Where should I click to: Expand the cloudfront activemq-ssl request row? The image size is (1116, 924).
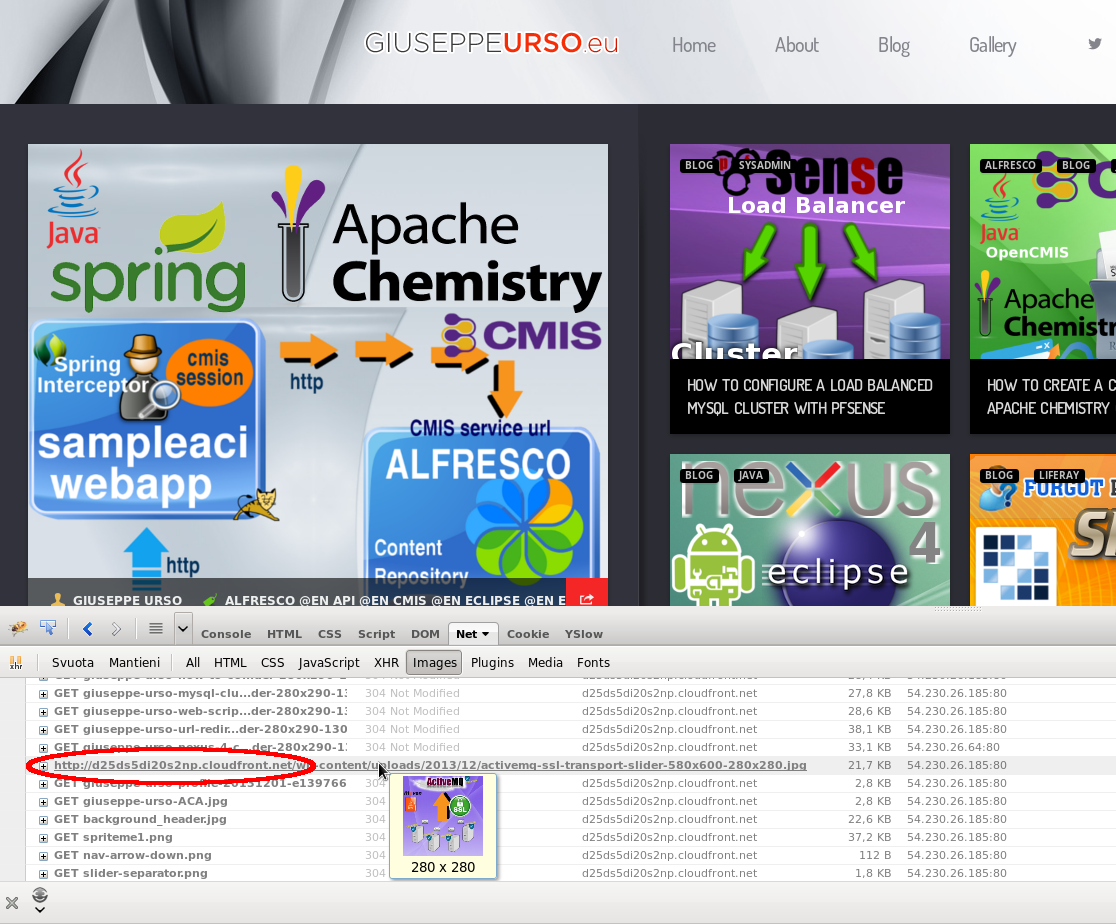tap(43, 766)
